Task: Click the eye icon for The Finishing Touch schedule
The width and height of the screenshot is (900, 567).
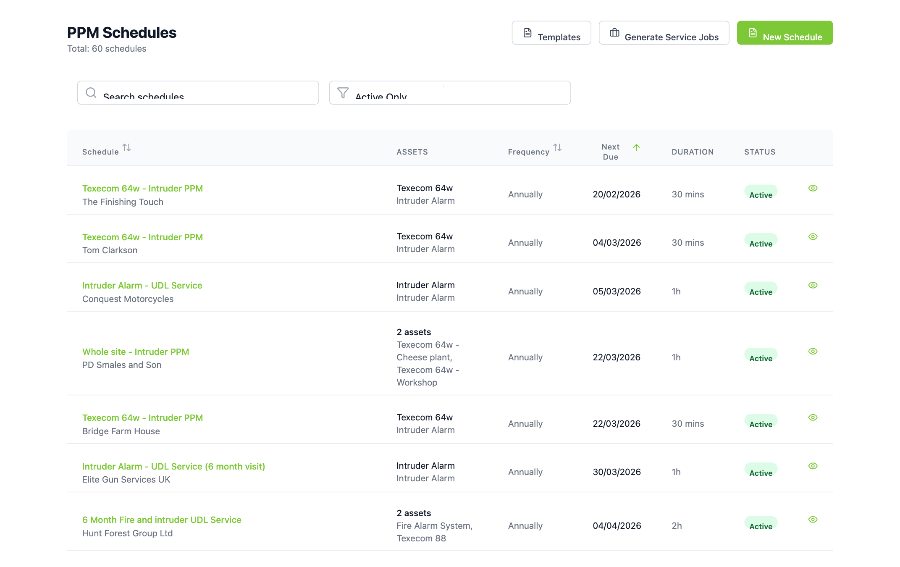Action: click(x=812, y=188)
